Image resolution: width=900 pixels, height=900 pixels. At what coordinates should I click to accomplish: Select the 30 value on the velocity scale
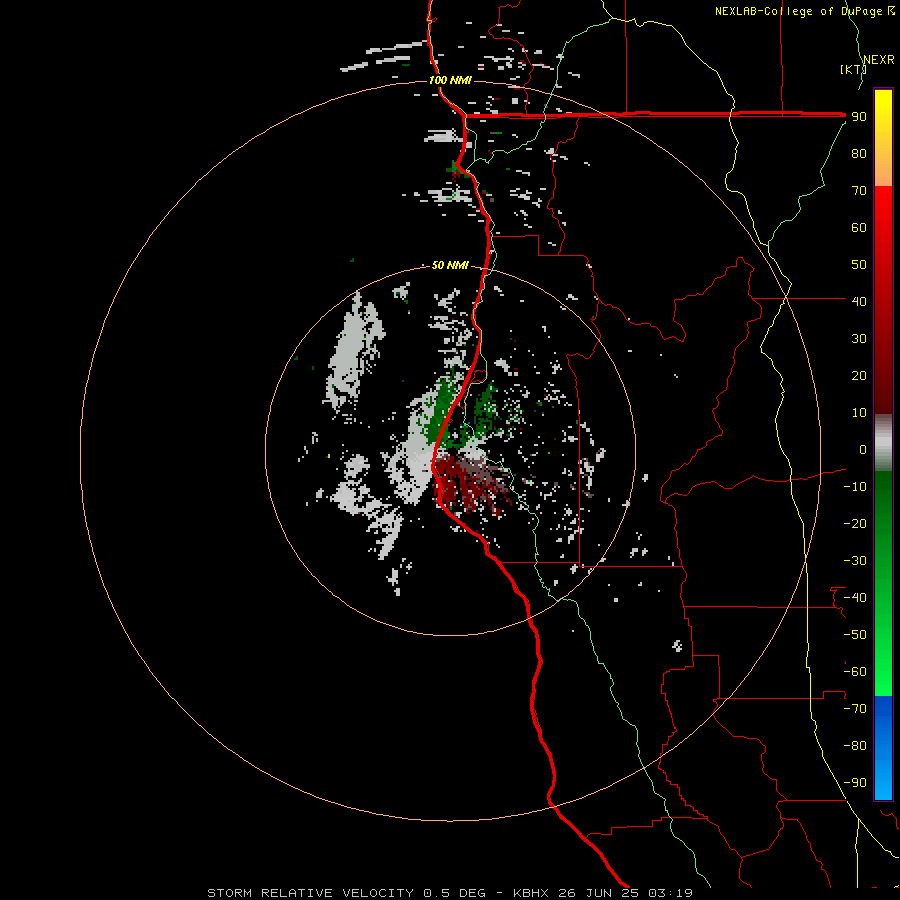(x=859, y=339)
